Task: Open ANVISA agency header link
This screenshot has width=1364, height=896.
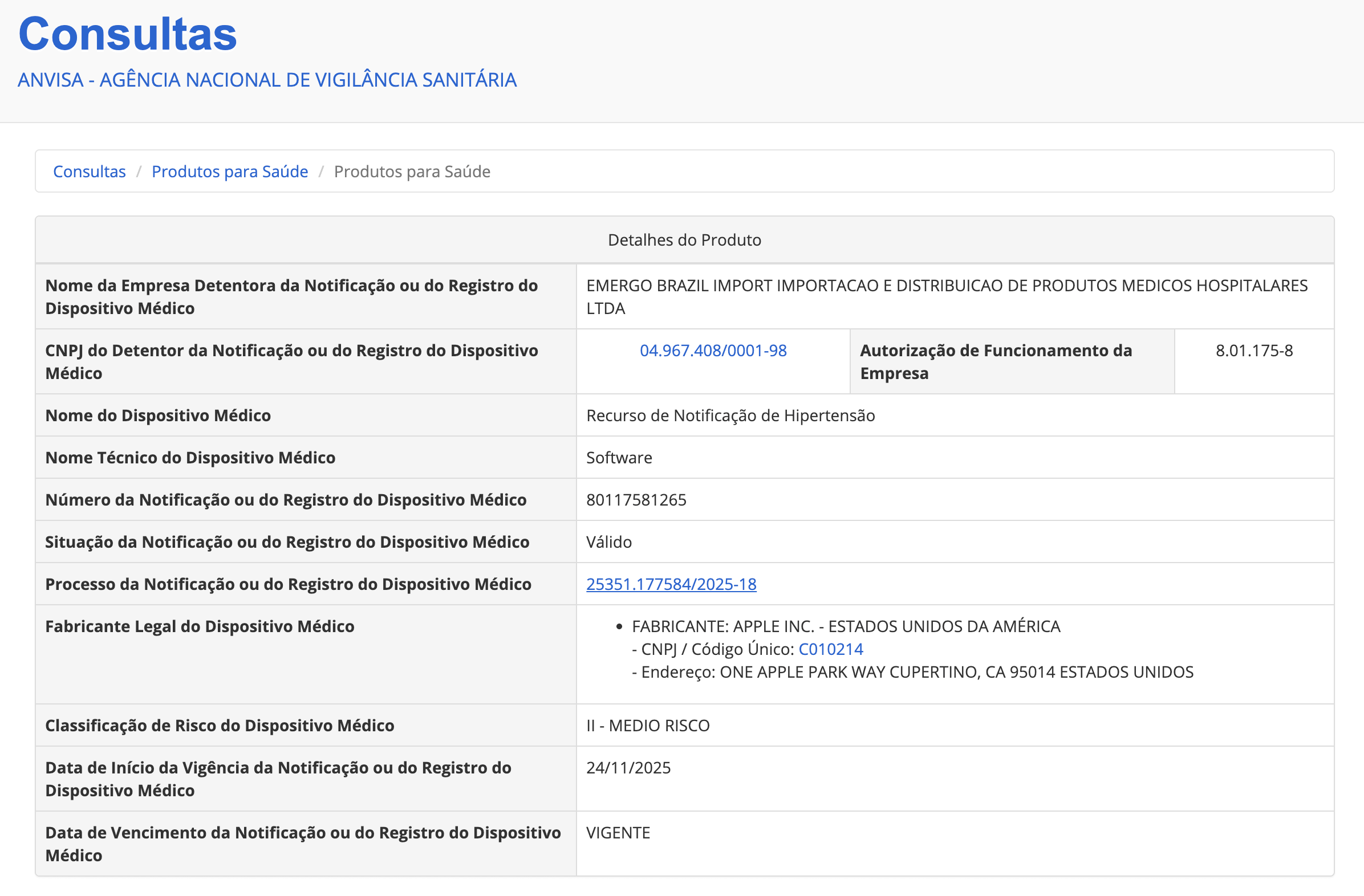Action: pyautogui.click(x=267, y=80)
